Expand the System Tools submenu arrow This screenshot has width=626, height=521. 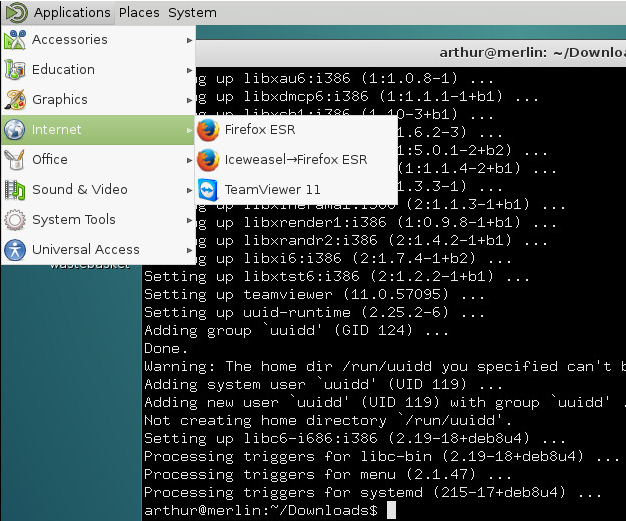tap(189, 220)
